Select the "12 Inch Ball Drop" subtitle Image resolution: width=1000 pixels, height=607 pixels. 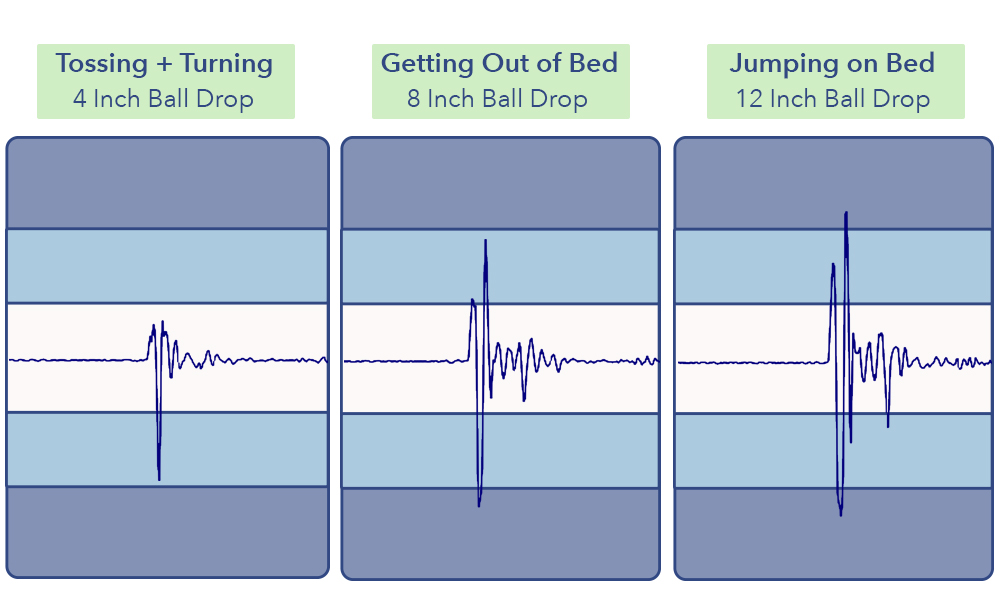point(833,99)
